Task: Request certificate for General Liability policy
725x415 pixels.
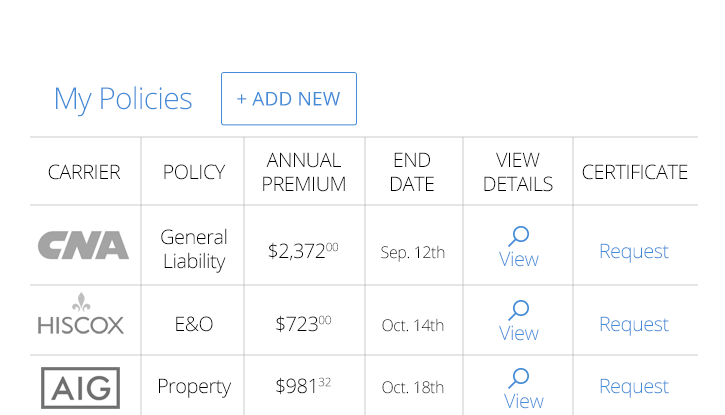Action: 633,252
